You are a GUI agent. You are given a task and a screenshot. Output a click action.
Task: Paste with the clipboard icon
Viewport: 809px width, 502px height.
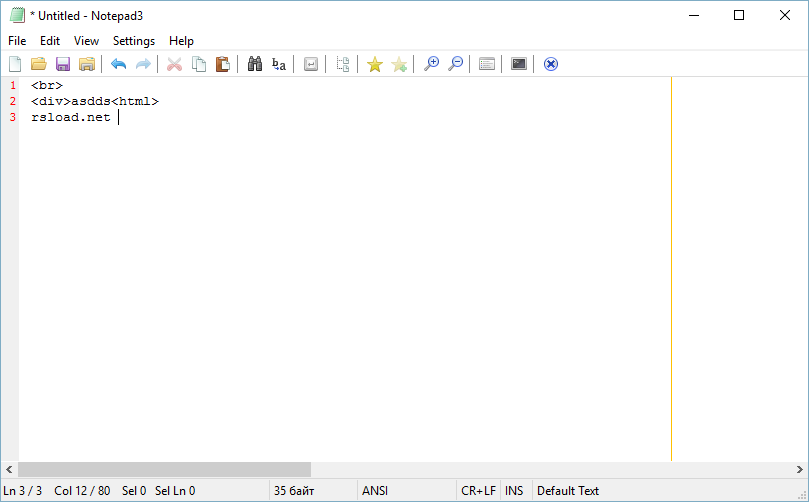click(222, 64)
